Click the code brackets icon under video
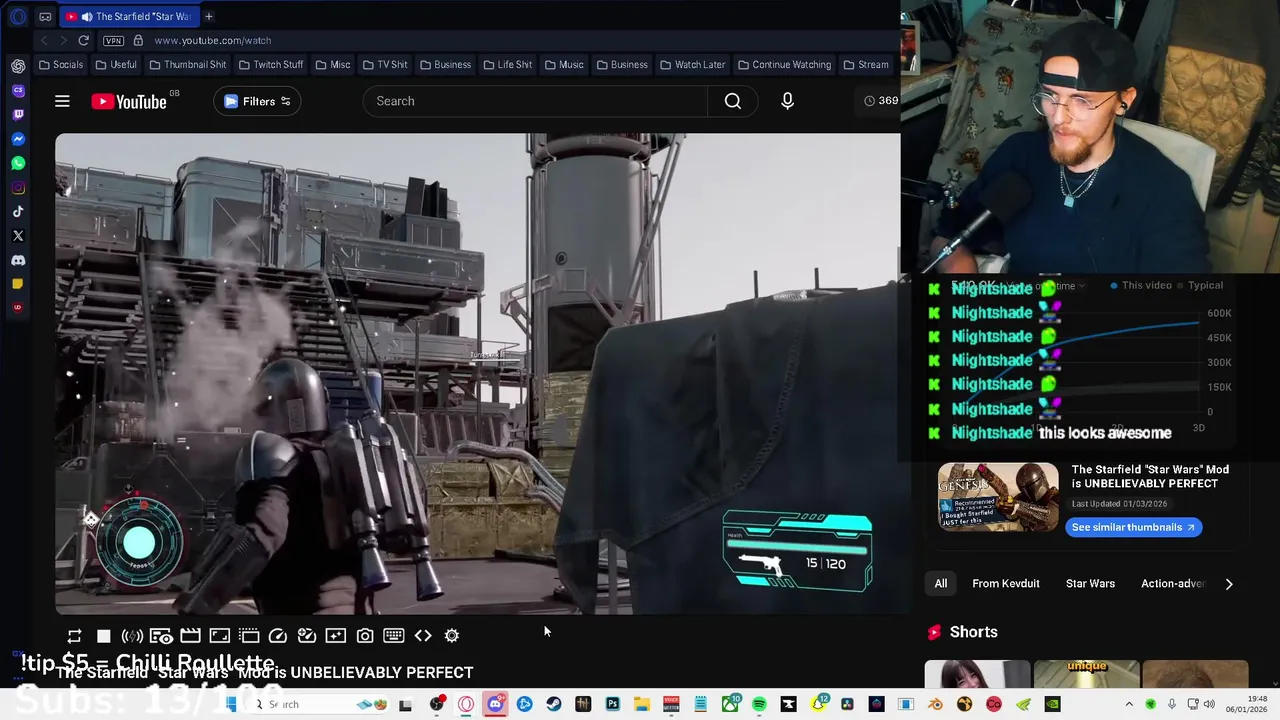 pos(423,635)
